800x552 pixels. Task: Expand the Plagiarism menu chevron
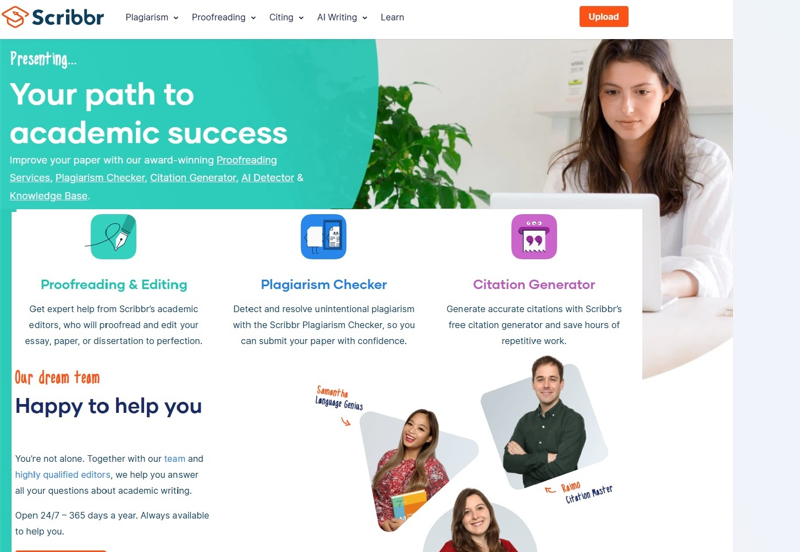coord(176,18)
